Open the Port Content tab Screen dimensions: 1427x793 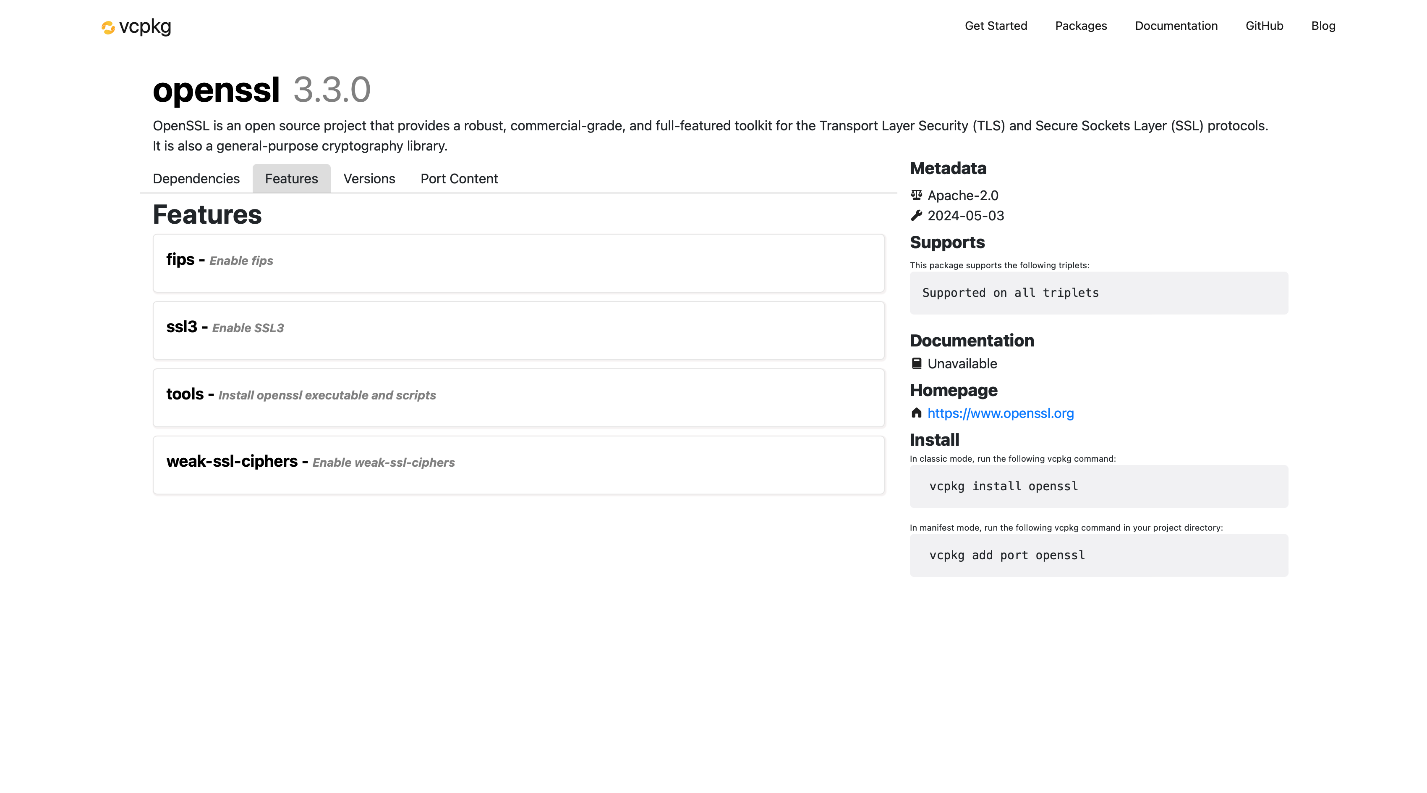click(459, 178)
